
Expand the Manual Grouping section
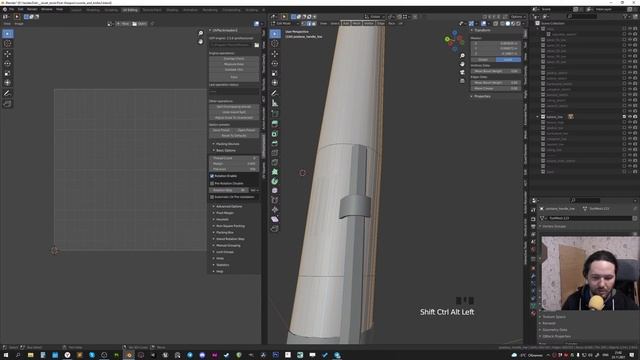click(227, 245)
